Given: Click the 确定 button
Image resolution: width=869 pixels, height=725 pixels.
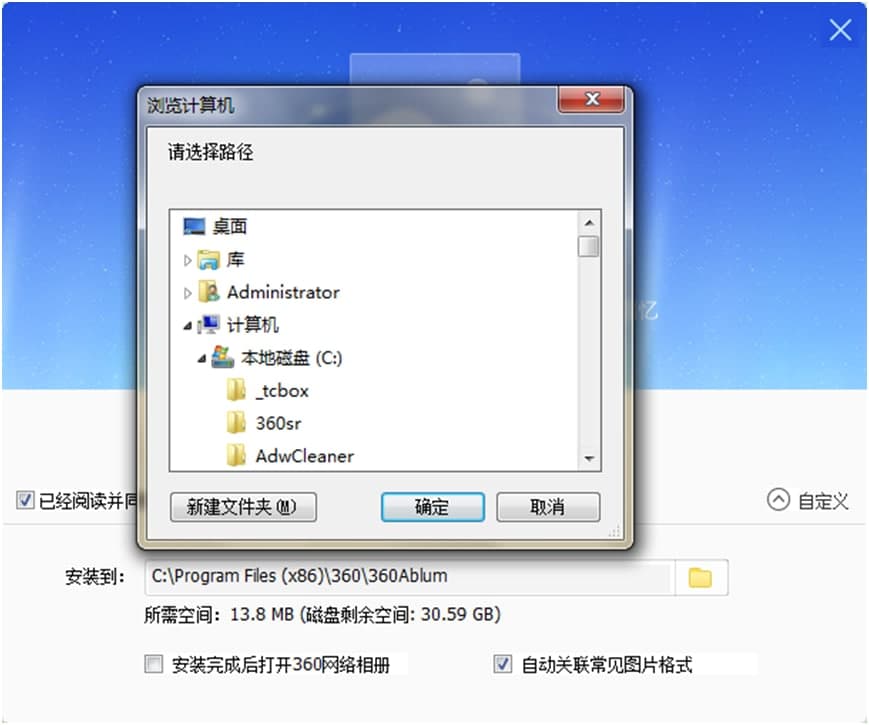Looking at the screenshot, I should [432, 507].
